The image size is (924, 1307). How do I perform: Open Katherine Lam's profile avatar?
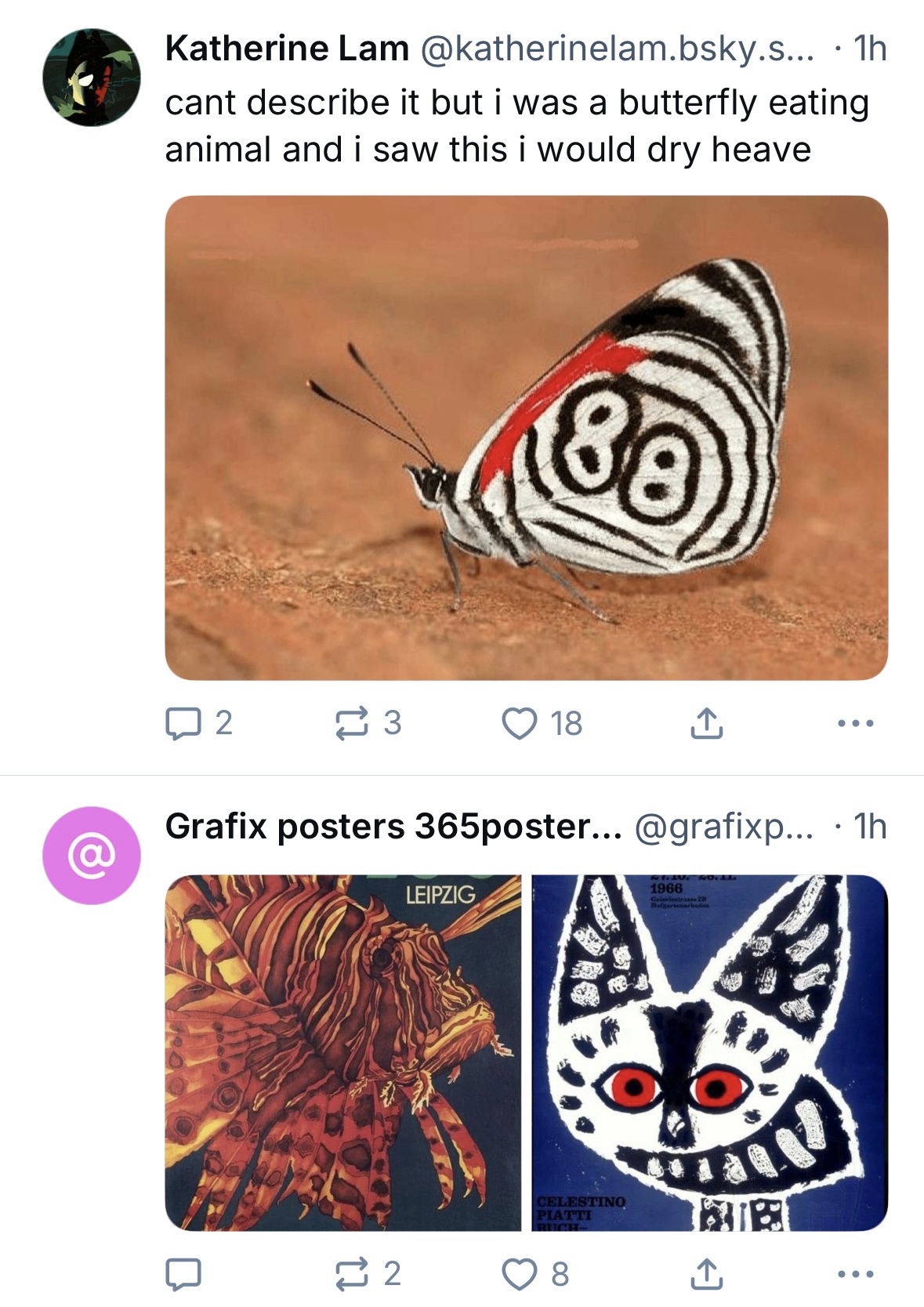pyautogui.click(x=91, y=78)
